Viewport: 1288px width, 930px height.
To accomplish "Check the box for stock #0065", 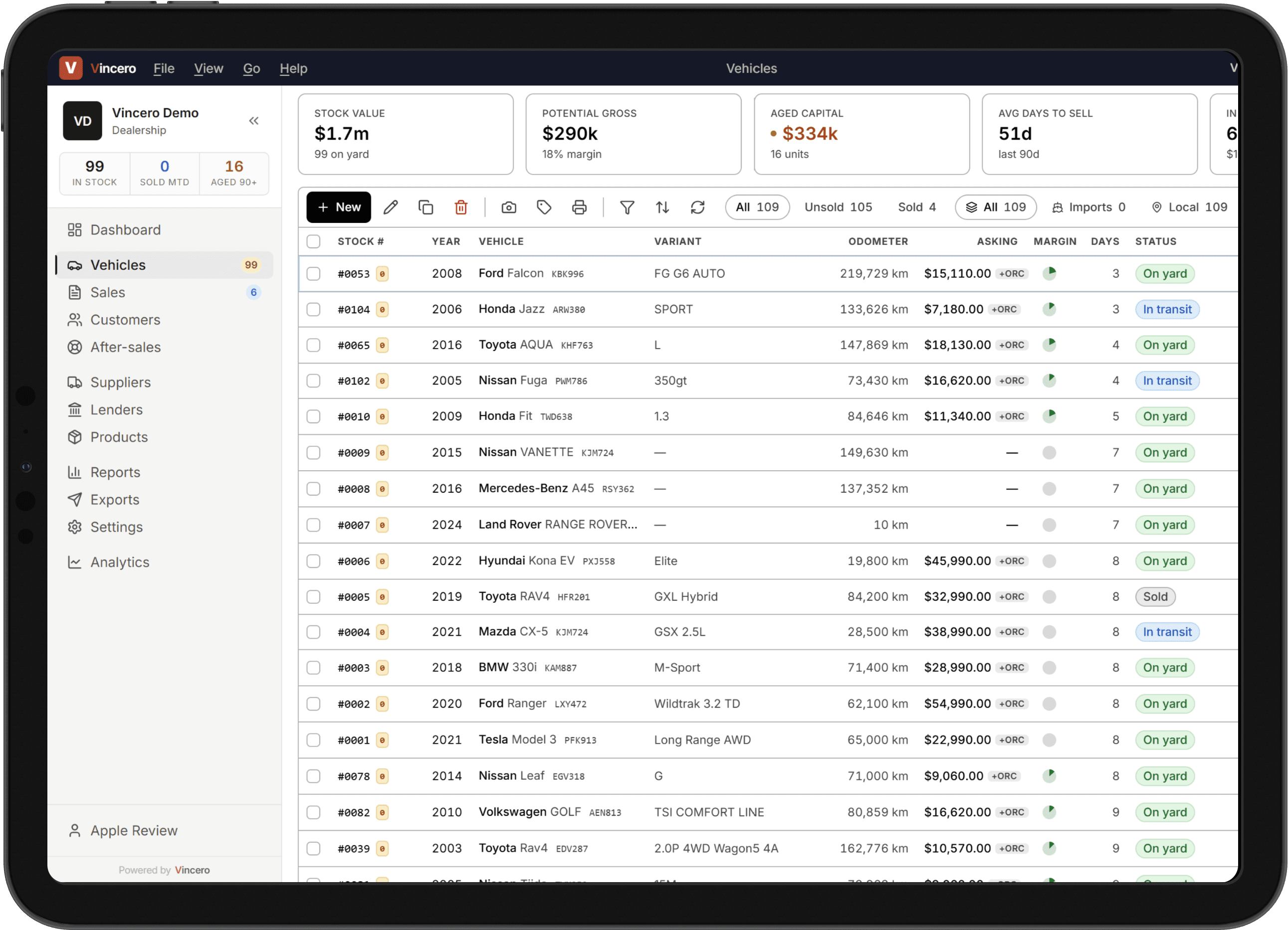I will [x=313, y=345].
